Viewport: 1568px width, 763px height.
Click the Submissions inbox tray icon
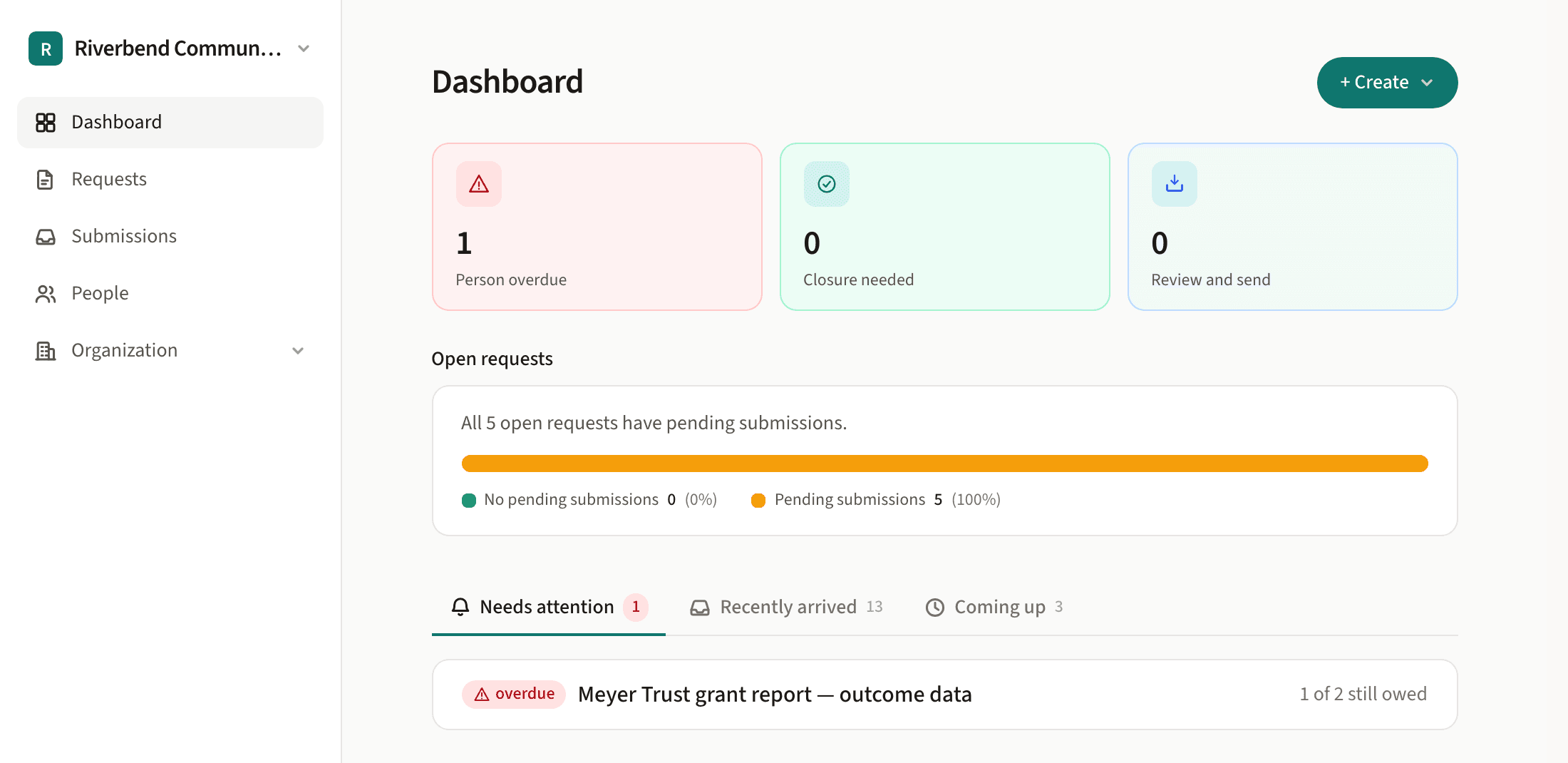(46, 237)
